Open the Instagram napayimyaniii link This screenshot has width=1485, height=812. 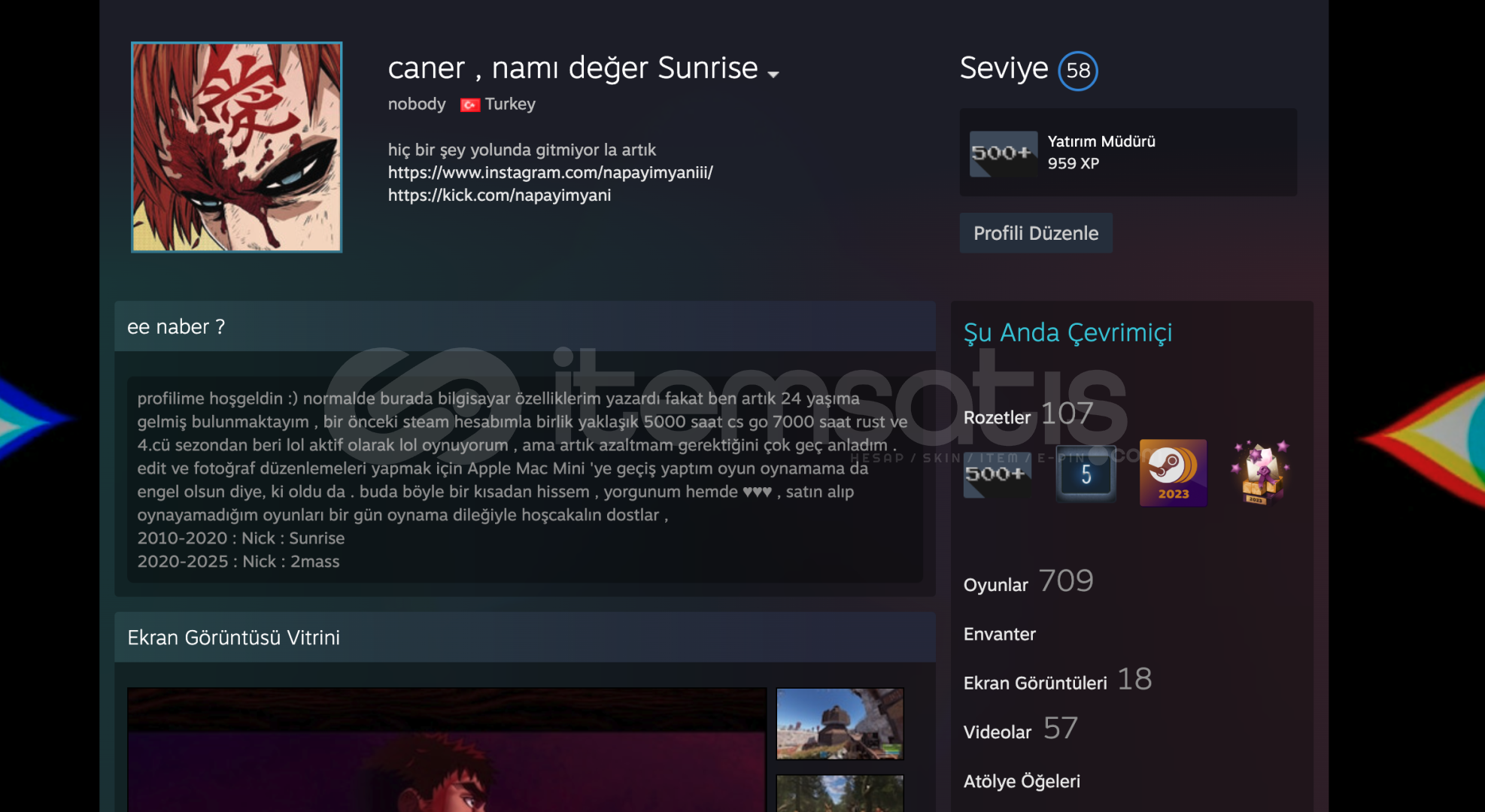(550, 172)
